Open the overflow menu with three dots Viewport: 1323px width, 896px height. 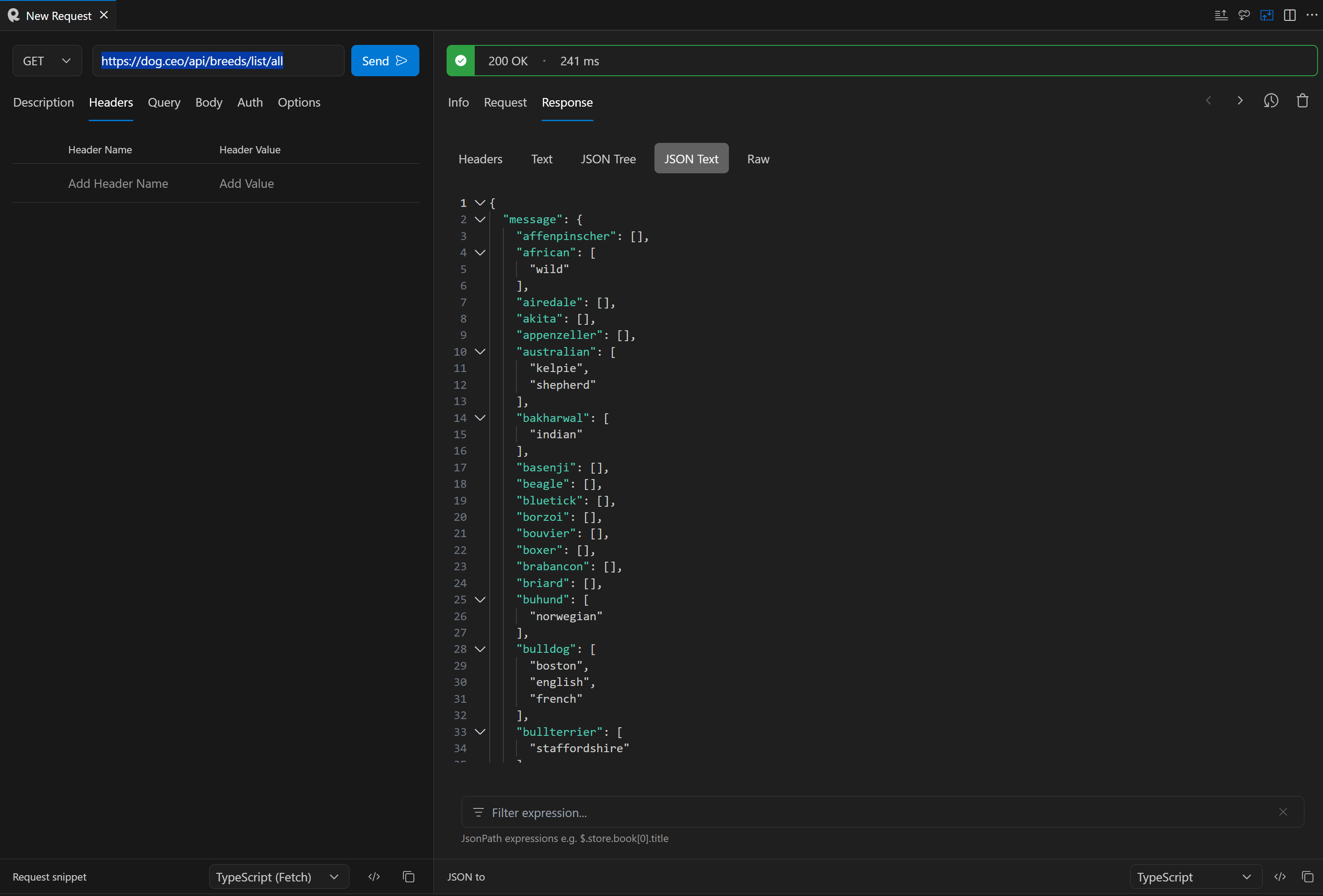[x=1312, y=15]
